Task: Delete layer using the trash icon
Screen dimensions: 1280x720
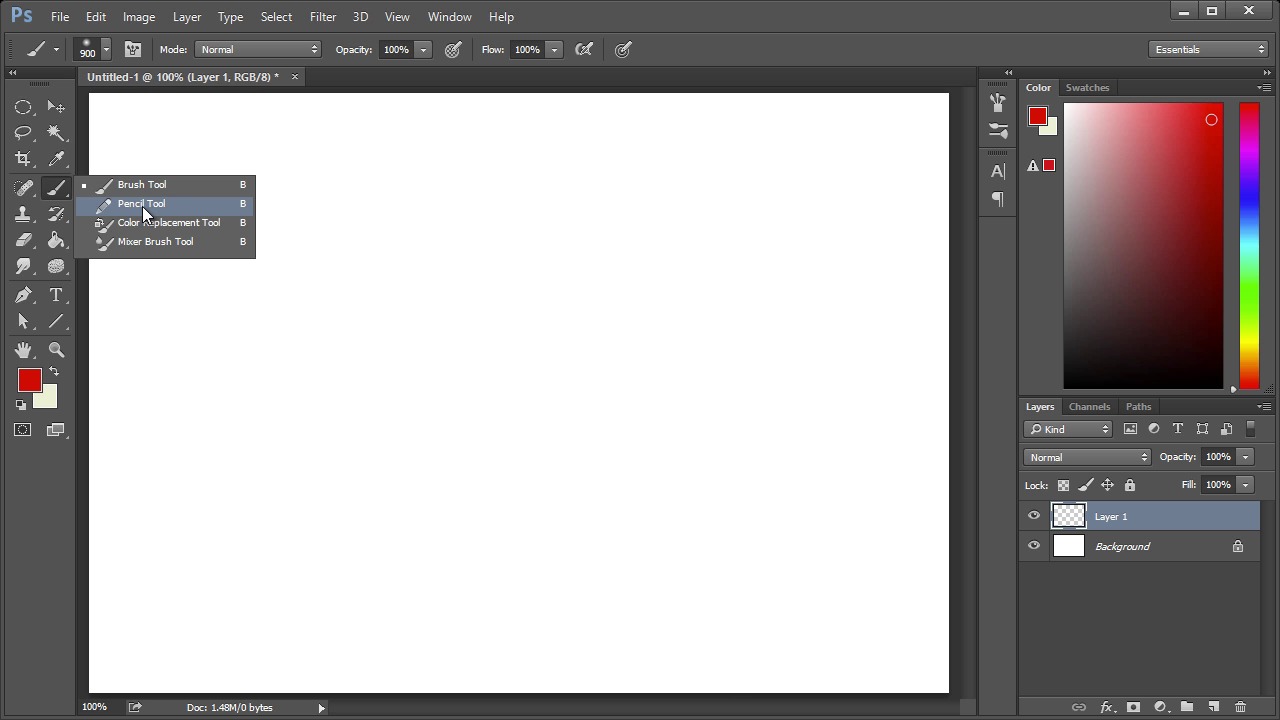Action: pos(1240,707)
